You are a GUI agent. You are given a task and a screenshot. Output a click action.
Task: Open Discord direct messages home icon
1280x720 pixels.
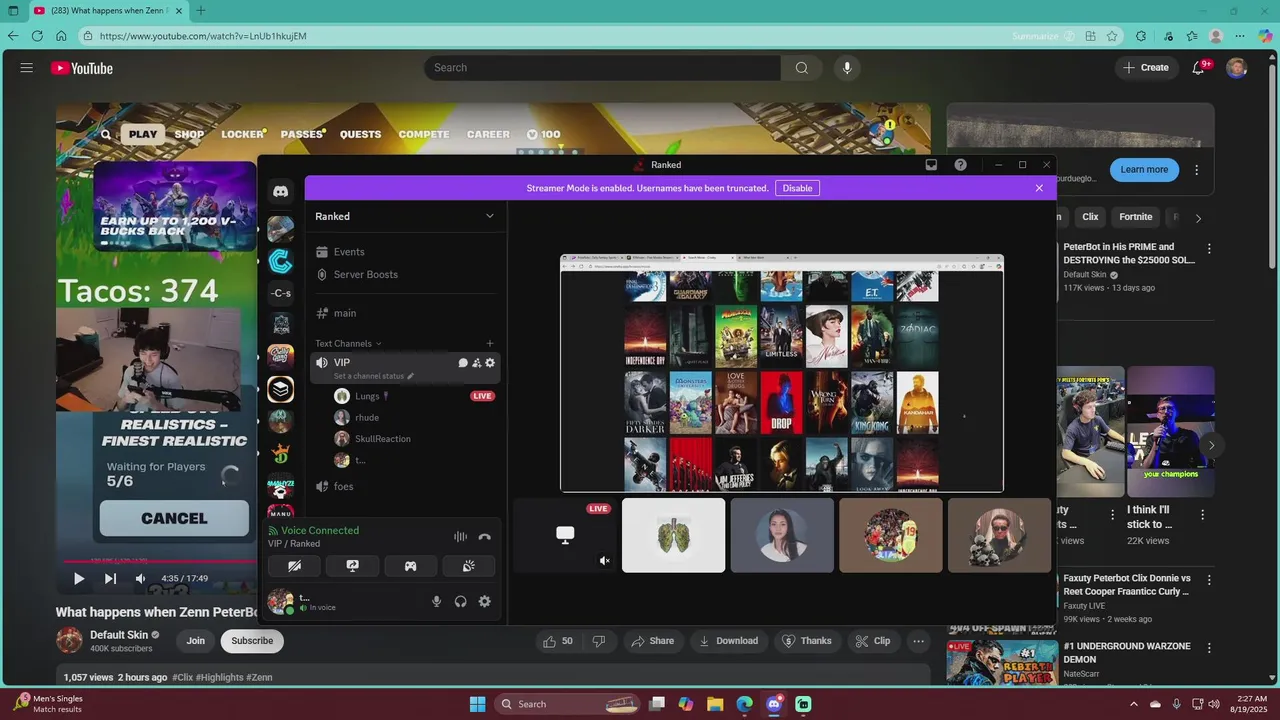click(x=281, y=191)
